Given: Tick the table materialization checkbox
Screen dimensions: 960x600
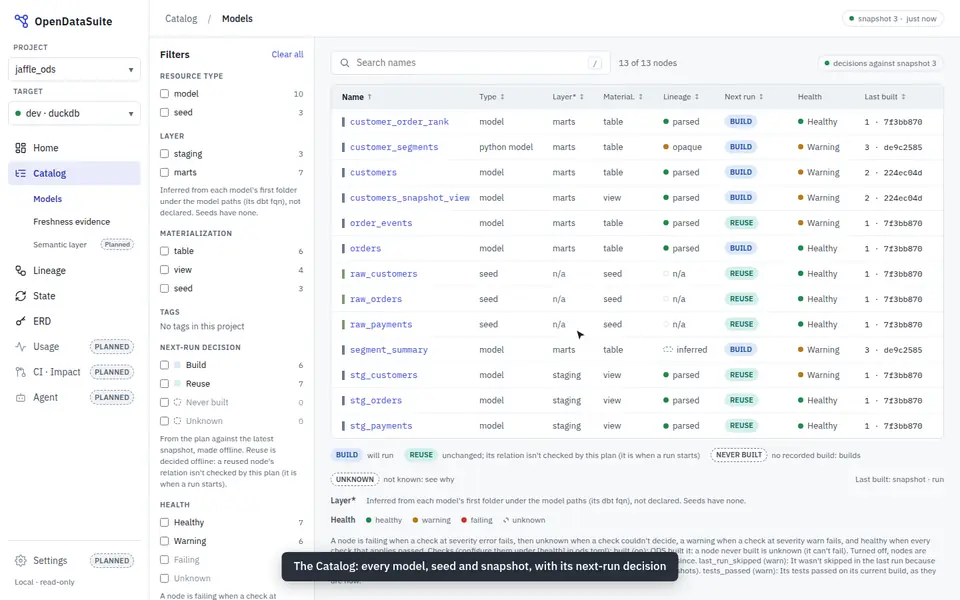Looking at the screenshot, I should click(x=164, y=251).
